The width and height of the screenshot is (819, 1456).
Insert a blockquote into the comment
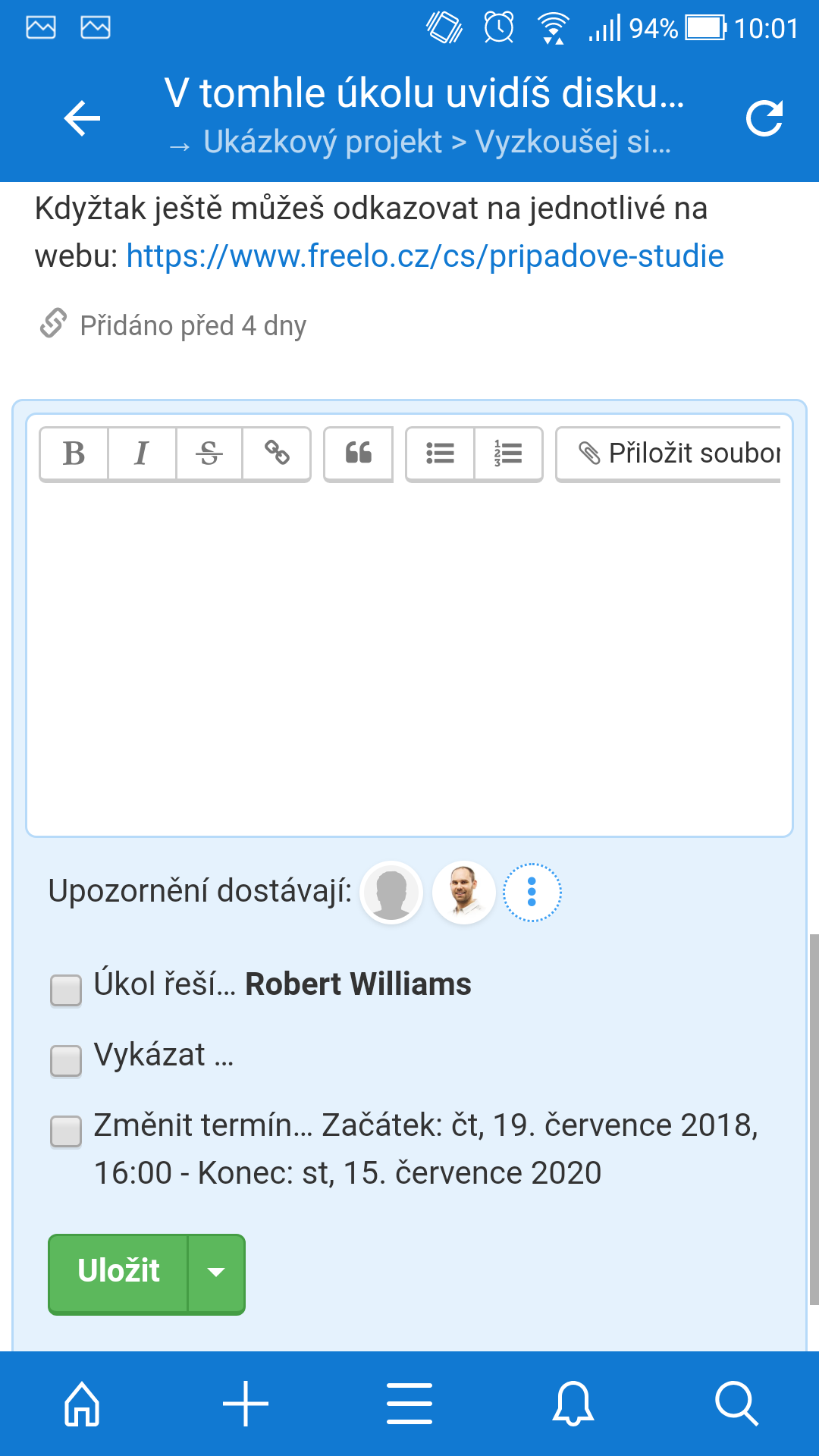359,453
